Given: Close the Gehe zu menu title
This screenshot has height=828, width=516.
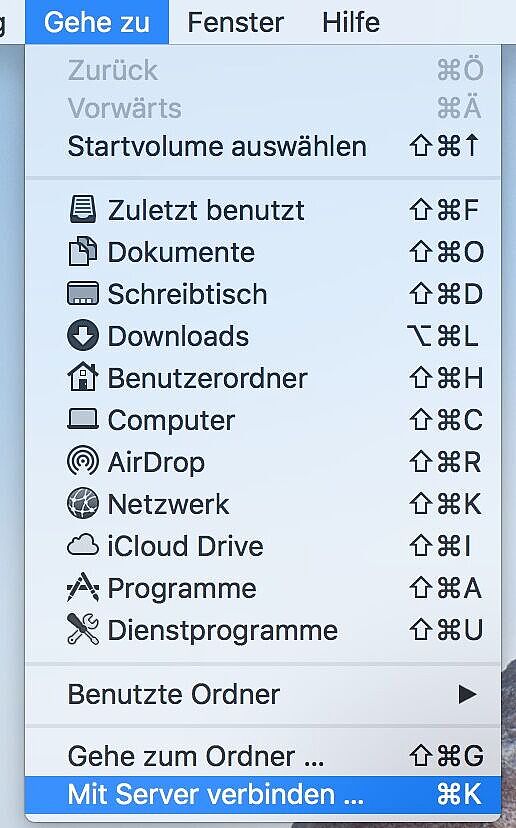Looking at the screenshot, I should 97,22.
